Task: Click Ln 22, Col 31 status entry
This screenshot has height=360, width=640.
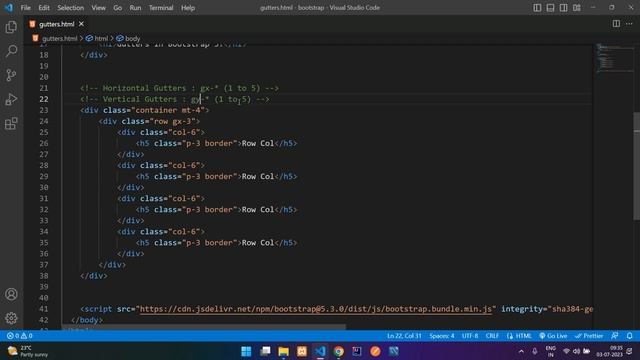Action: (404, 336)
